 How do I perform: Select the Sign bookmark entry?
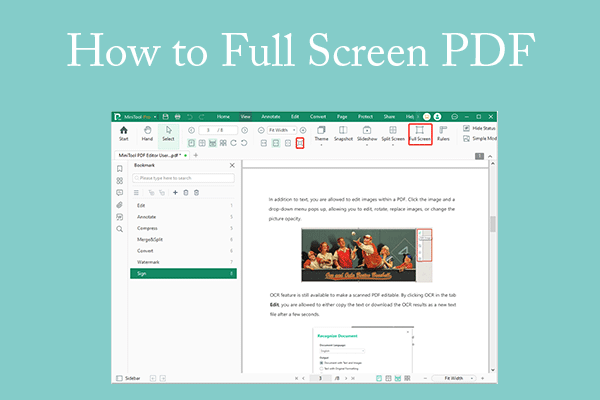(x=184, y=273)
